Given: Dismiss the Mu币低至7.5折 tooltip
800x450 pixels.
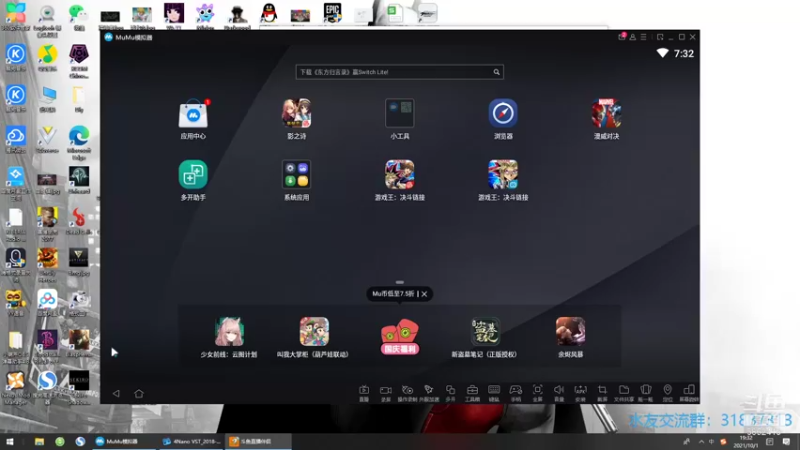Looking at the screenshot, I should coord(424,294).
